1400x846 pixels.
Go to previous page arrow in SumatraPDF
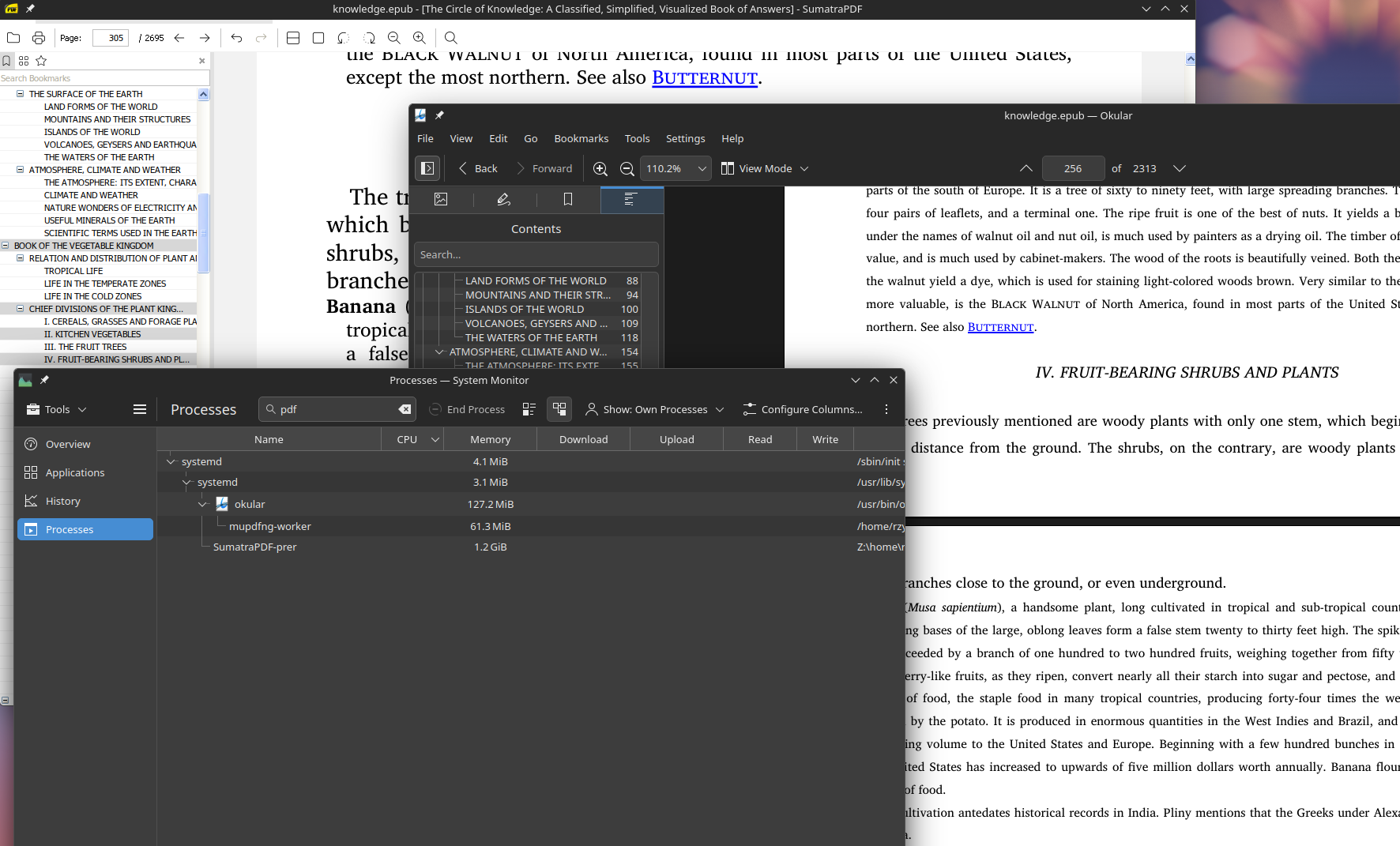[x=179, y=38]
